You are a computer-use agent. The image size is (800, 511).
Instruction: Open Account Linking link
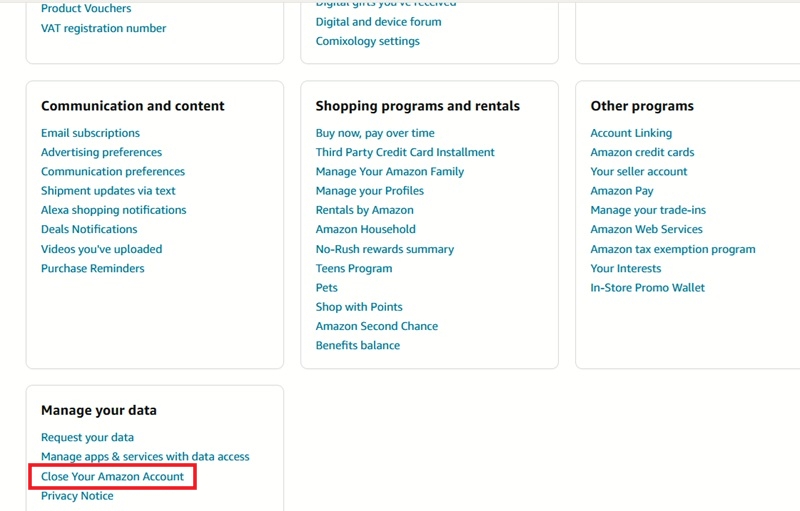(631, 133)
